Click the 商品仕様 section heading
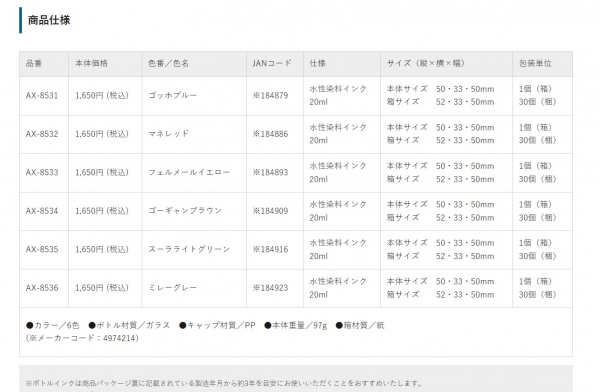 (x=49, y=20)
